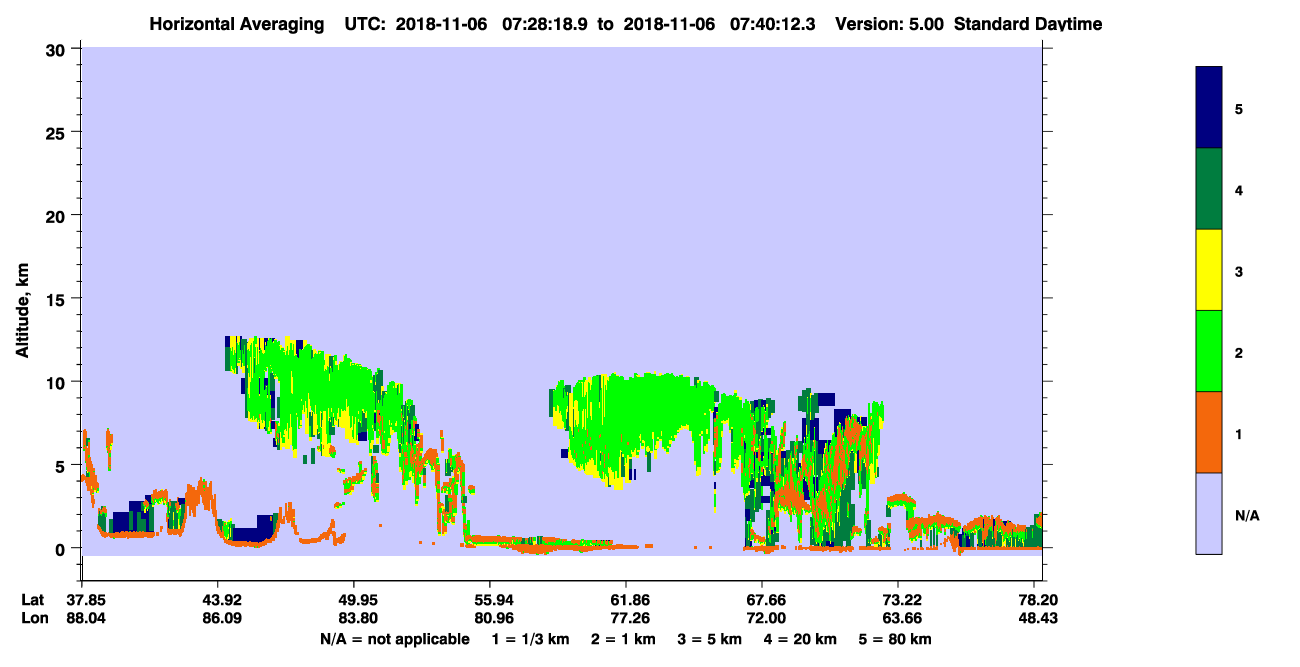1300x667 pixels.
Task: Click the orange color bar segment labeled 1
Action: (1209, 432)
